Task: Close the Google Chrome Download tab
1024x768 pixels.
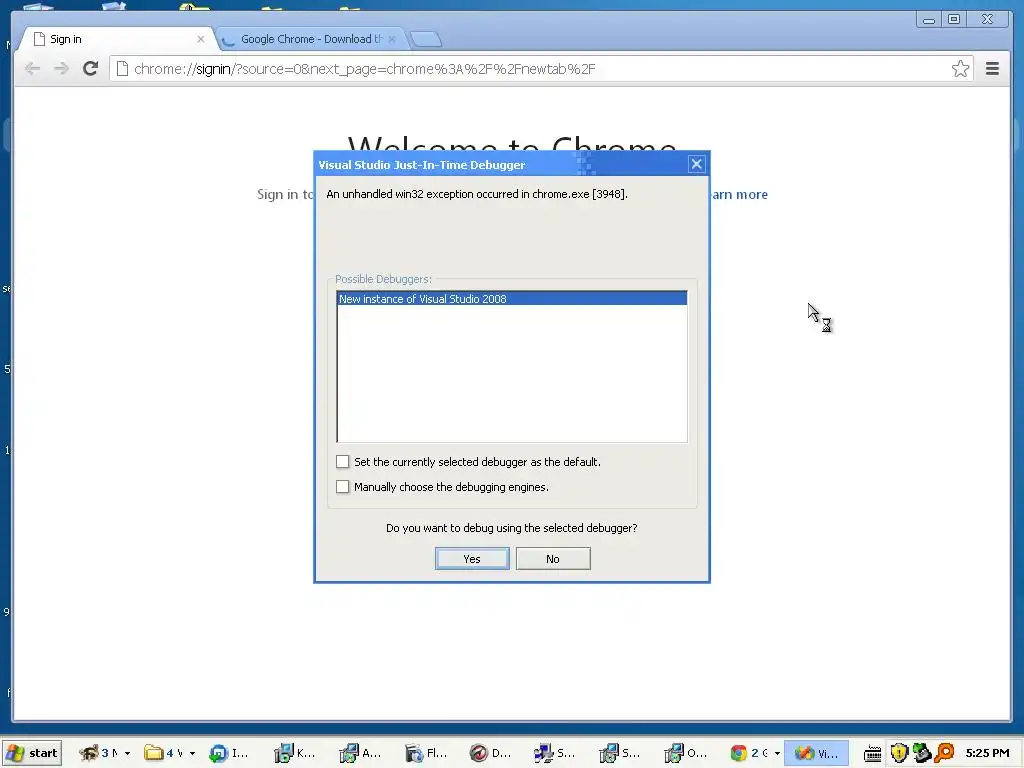Action: pos(392,39)
